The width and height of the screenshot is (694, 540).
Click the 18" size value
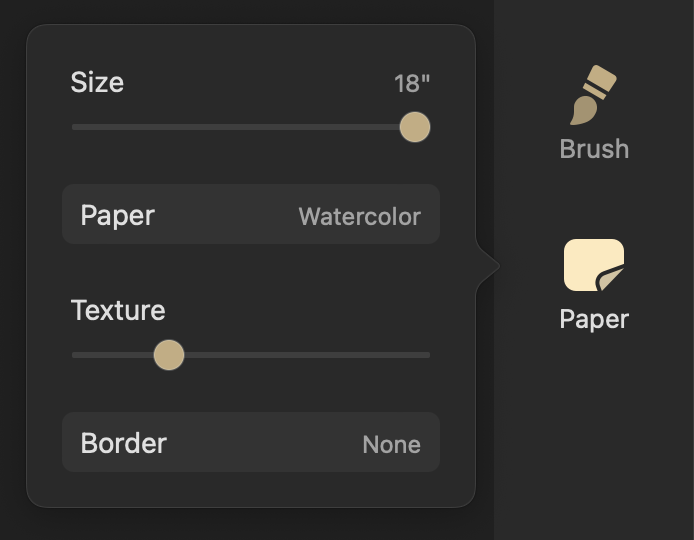click(412, 84)
